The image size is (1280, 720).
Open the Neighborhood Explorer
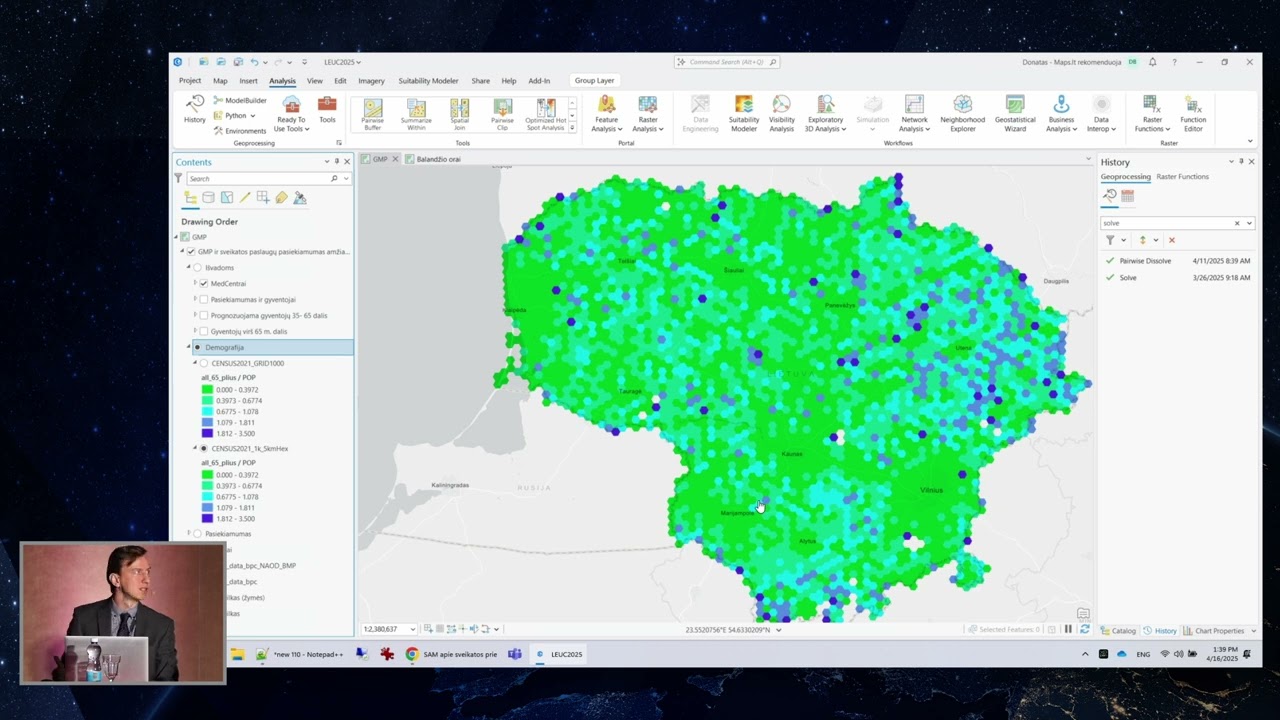point(962,114)
